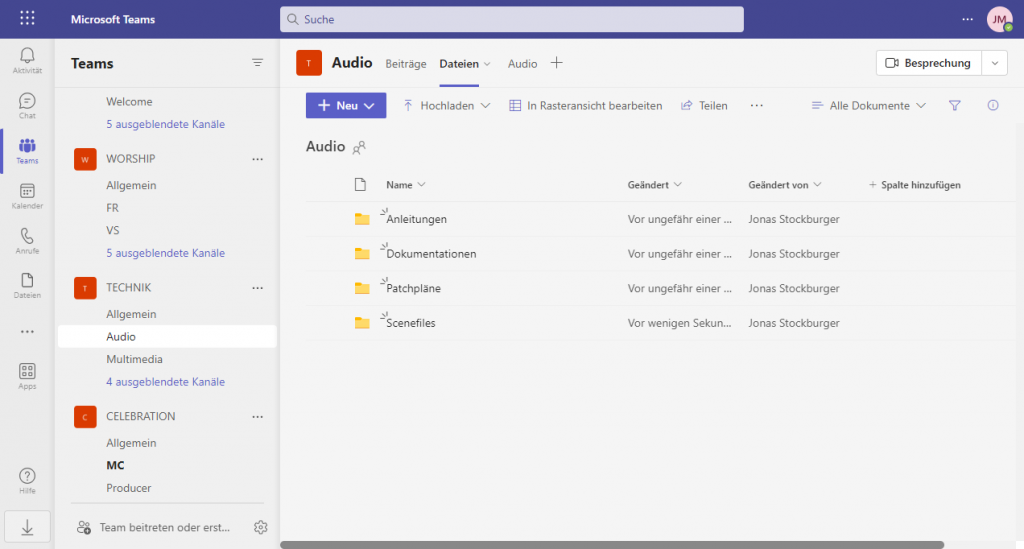Open Anrufe phone icon

[27, 240]
